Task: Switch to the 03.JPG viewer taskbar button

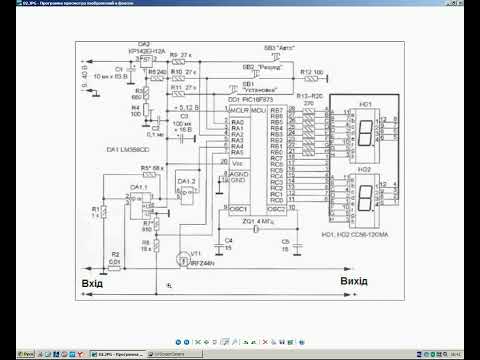Action: coord(117,354)
